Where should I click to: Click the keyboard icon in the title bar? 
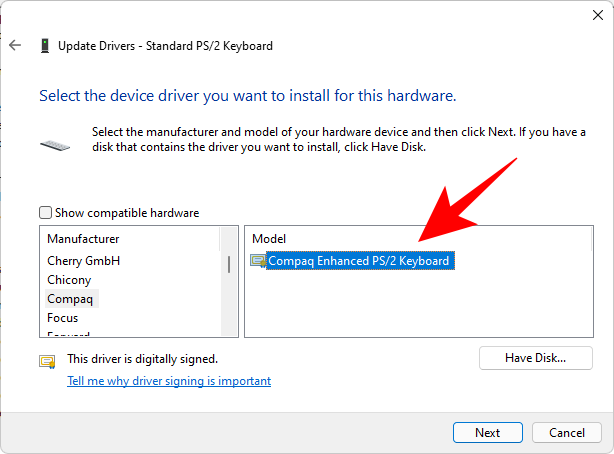(44, 46)
